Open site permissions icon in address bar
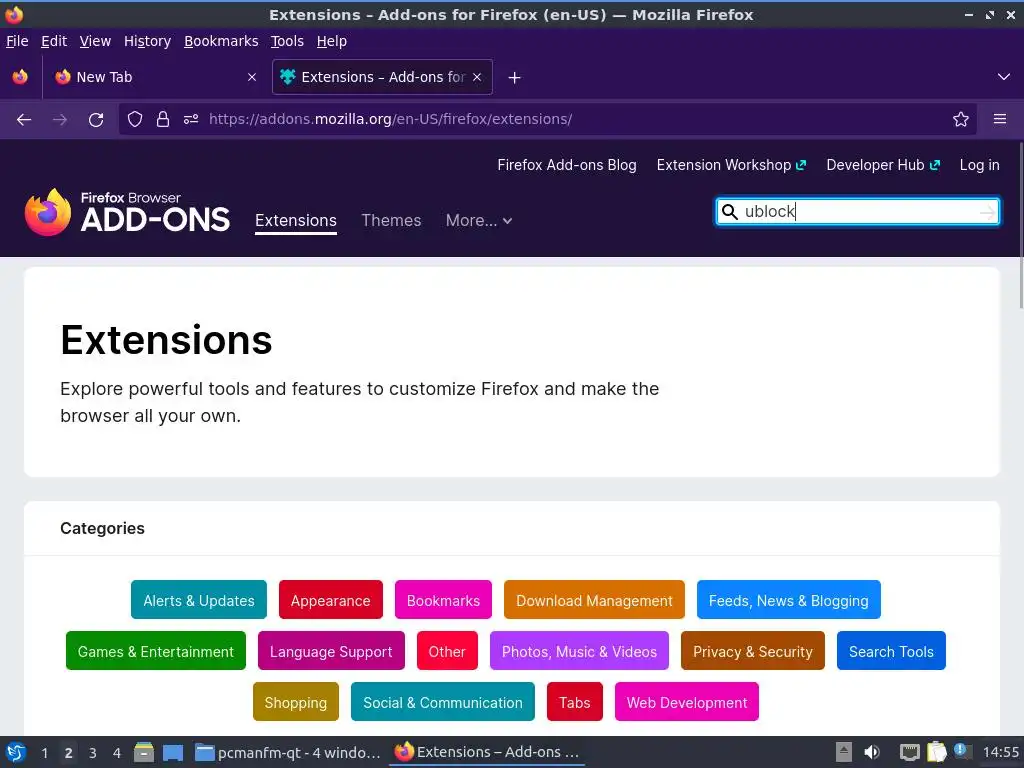The width and height of the screenshot is (1024, 768). click(x=191, y=120)
